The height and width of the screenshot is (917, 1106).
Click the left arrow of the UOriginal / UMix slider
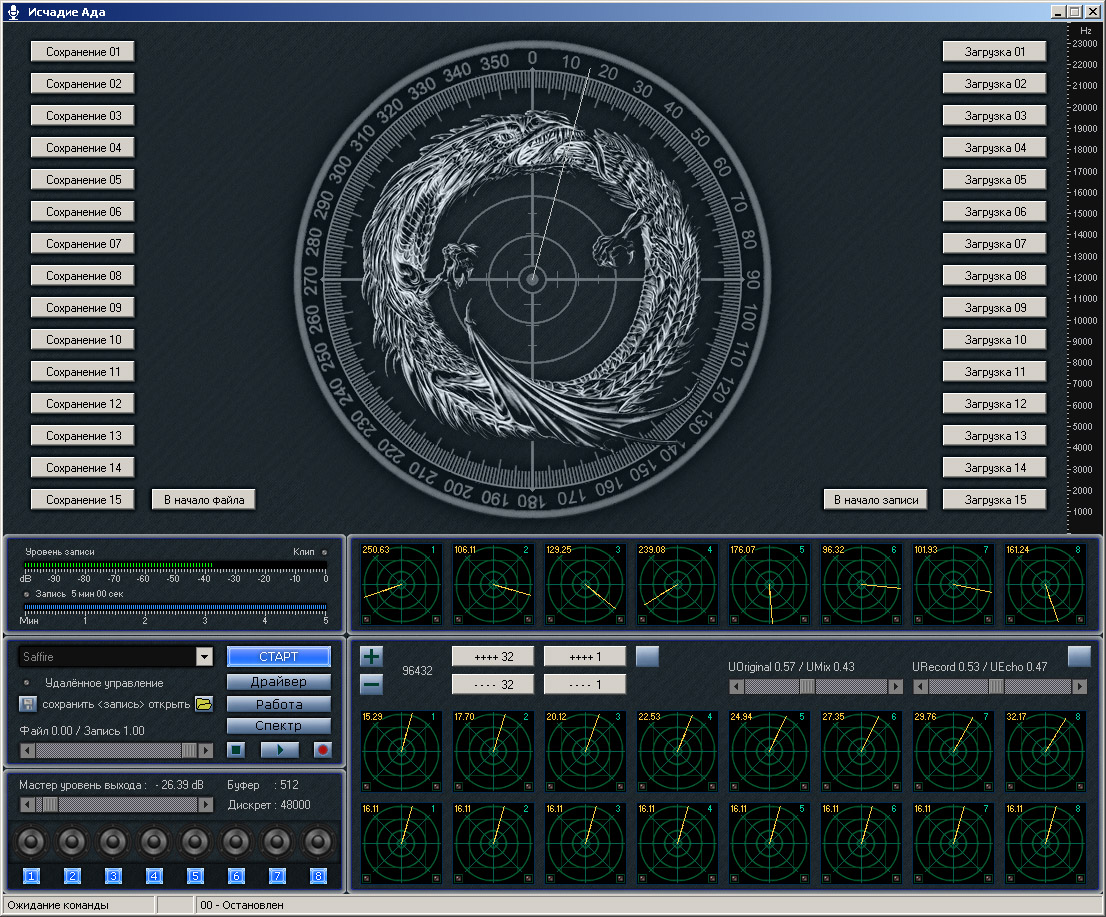[x=736, y=686]
